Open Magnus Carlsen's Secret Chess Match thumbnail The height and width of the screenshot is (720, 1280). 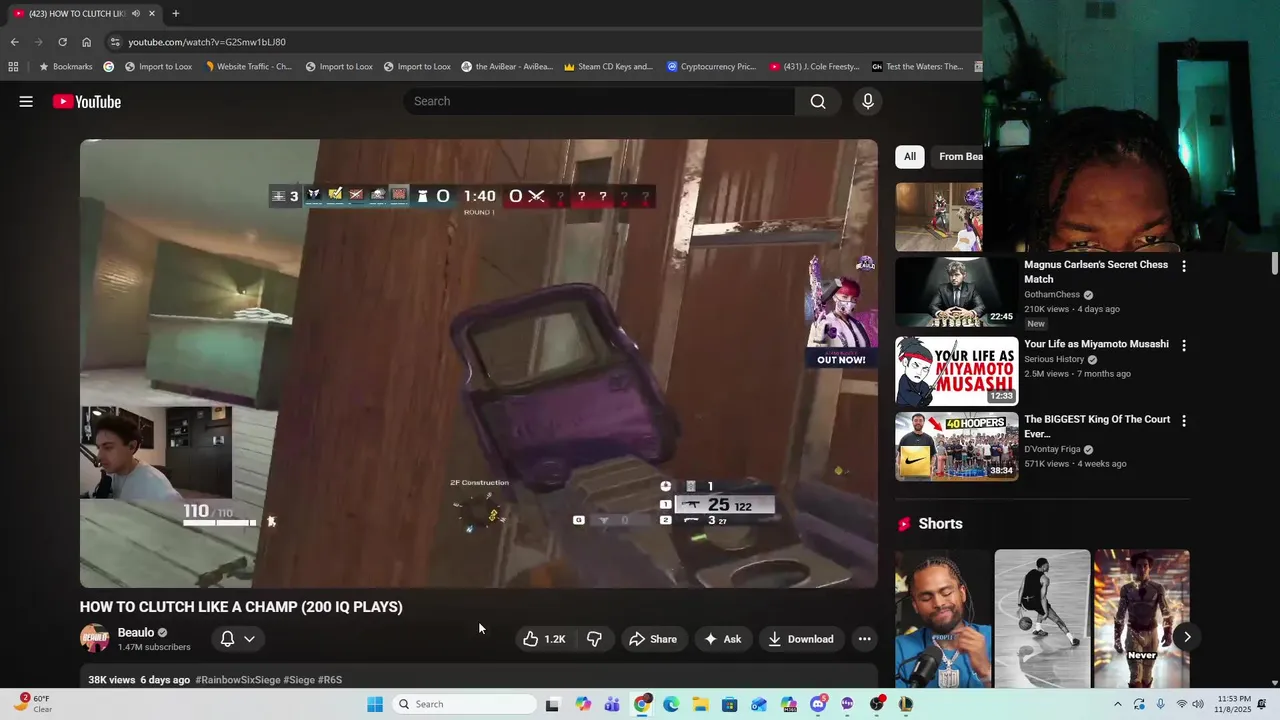coord(956,292)
